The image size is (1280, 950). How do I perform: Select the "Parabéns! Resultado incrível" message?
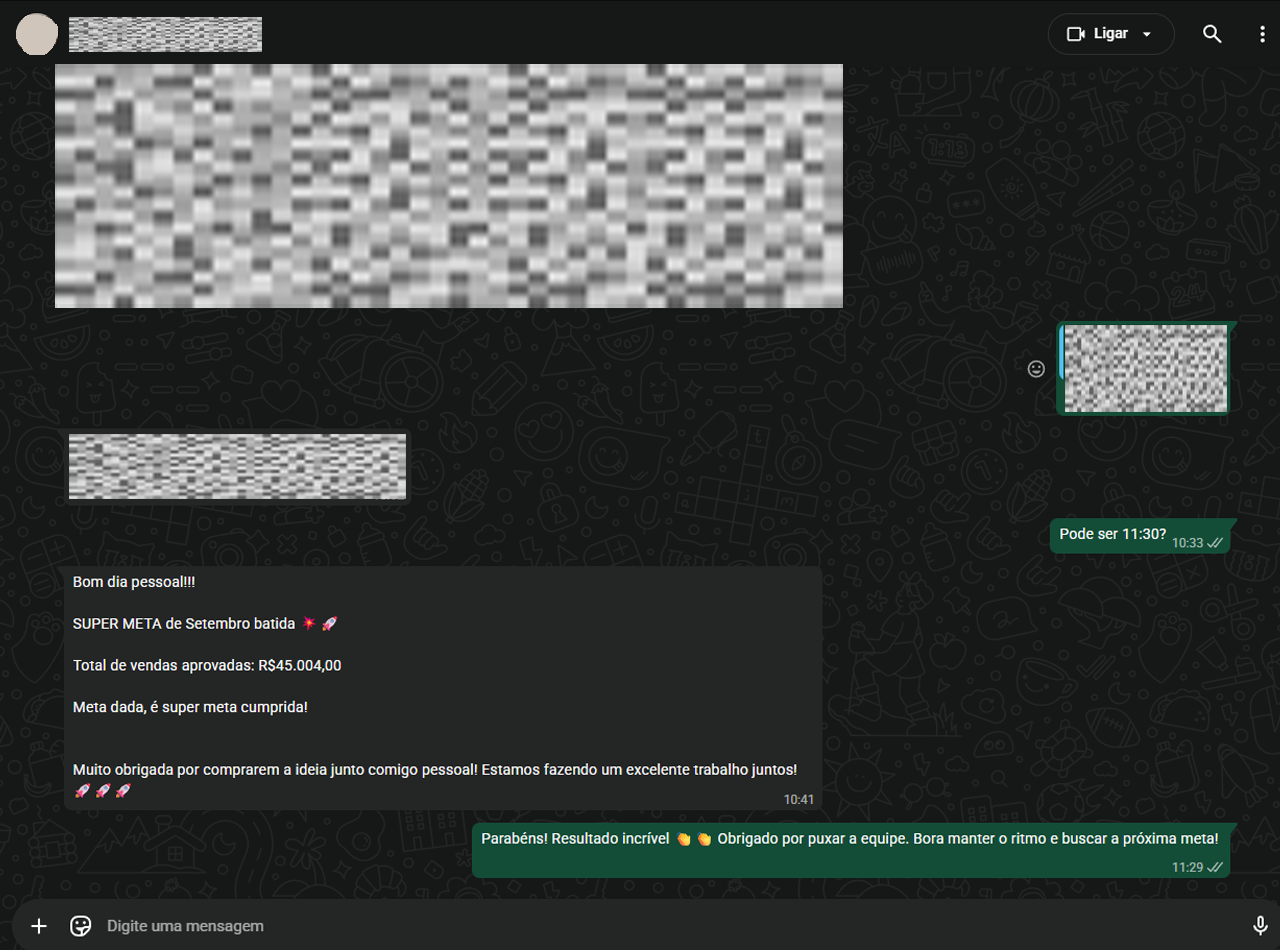[850, 839]
